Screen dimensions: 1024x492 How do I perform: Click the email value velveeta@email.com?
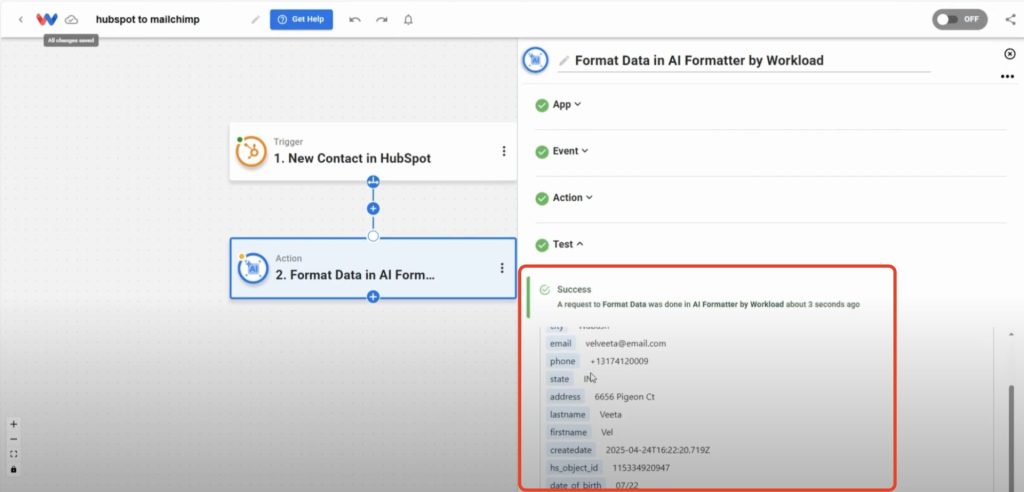pyautogui.click(x=626, y=344)
